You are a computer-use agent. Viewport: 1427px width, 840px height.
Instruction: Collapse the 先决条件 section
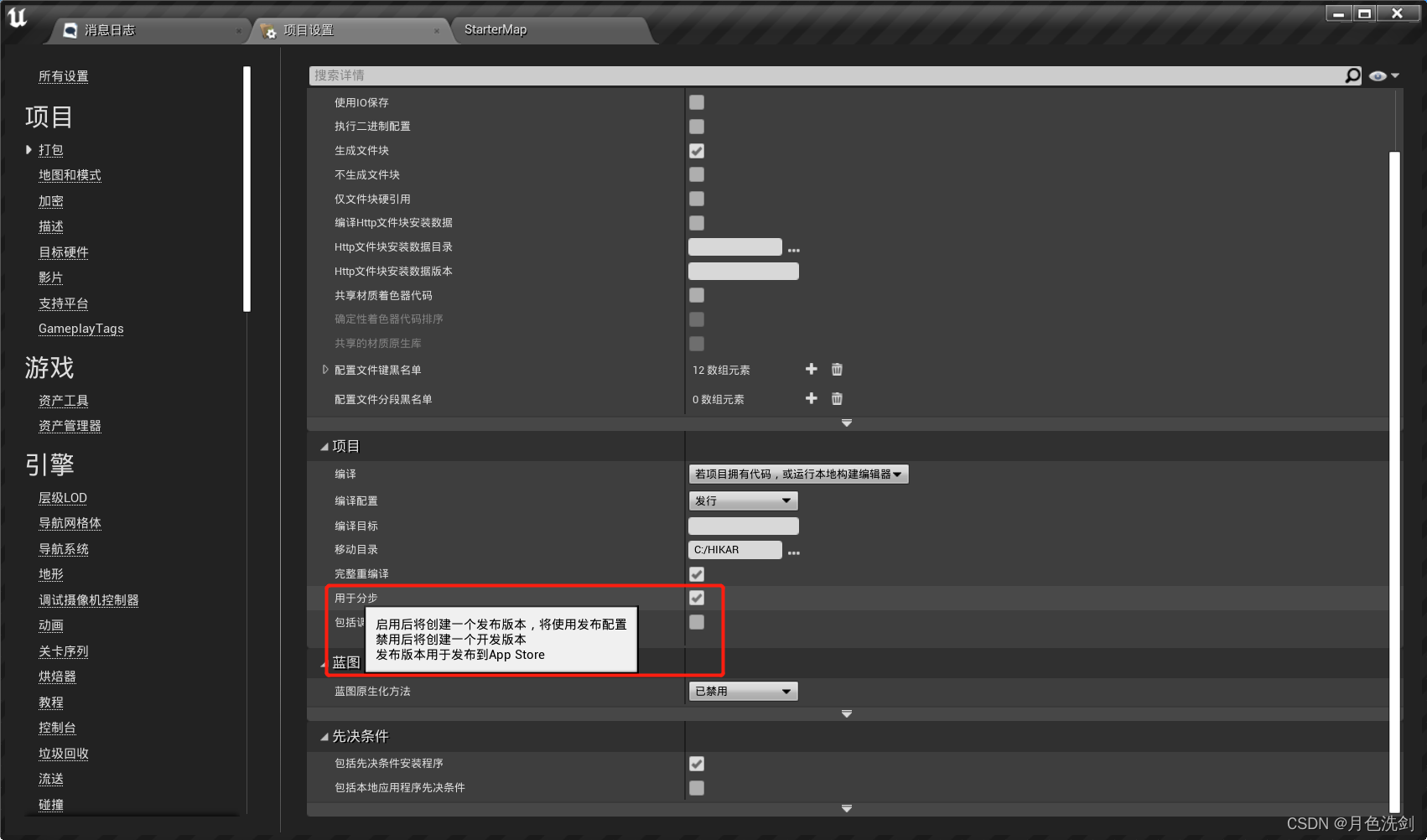[324, 737]
